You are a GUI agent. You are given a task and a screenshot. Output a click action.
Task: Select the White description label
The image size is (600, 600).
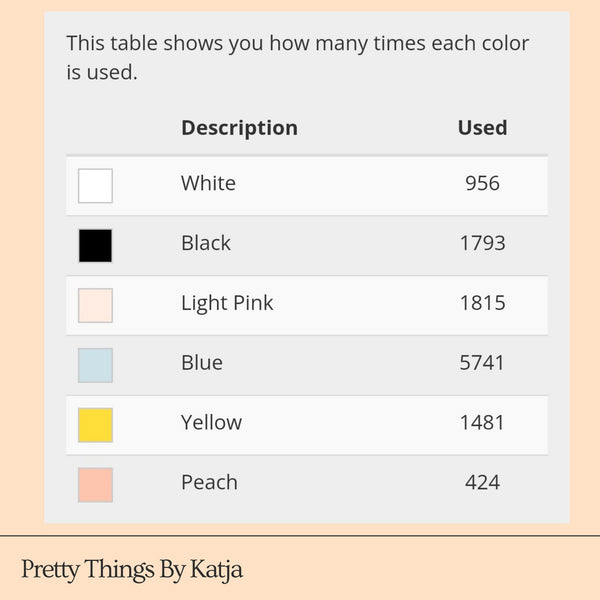pos(208,183)
